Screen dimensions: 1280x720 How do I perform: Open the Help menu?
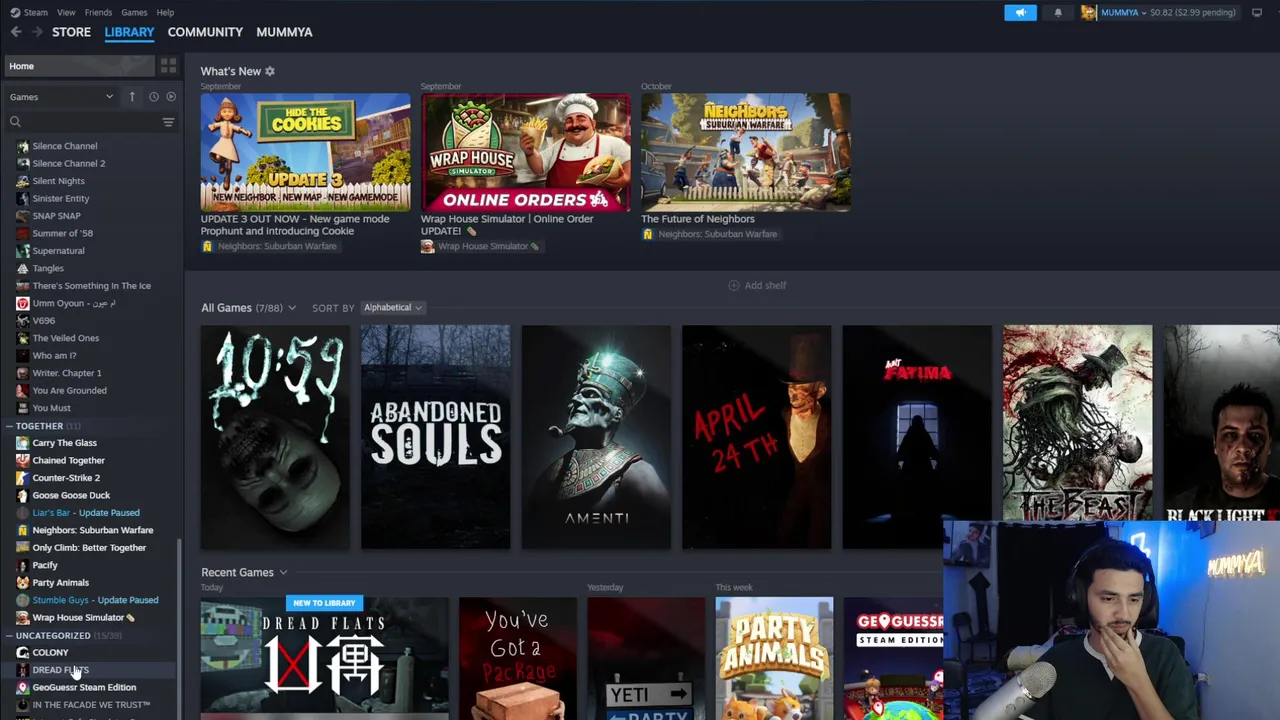pyautogui.click(x=165, y=12)
